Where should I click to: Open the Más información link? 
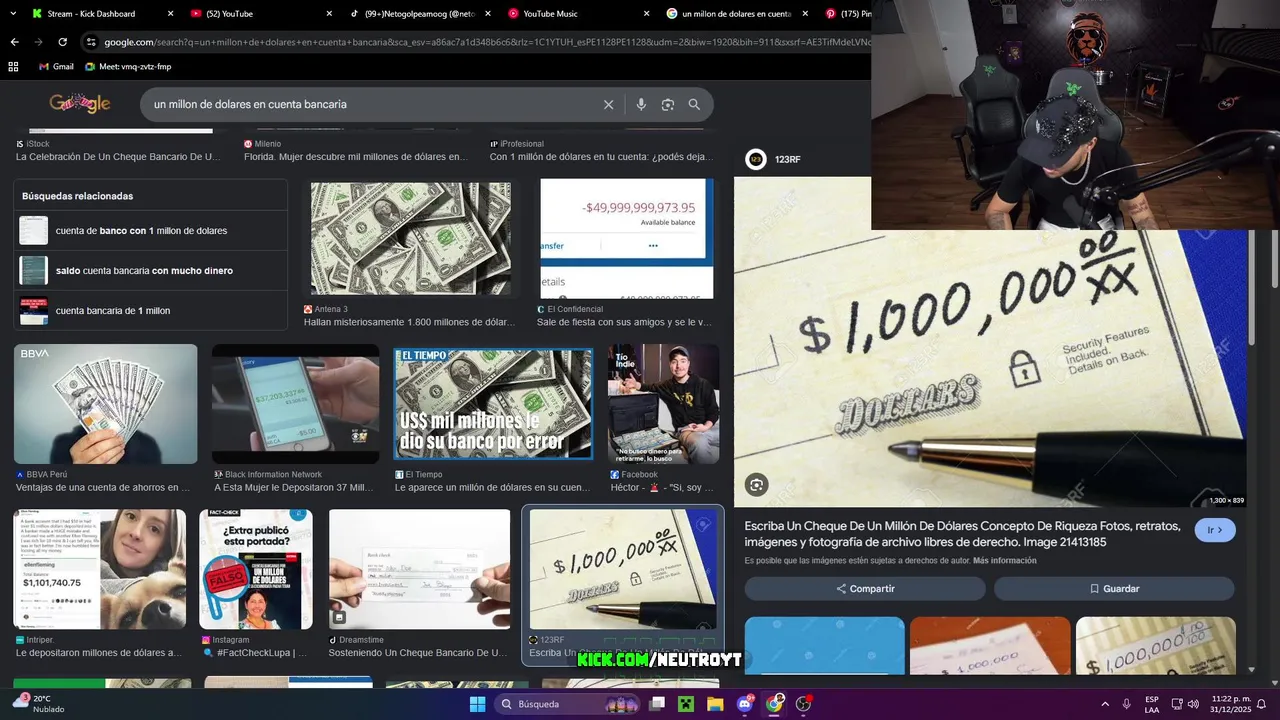click(x=1004, y=560)
